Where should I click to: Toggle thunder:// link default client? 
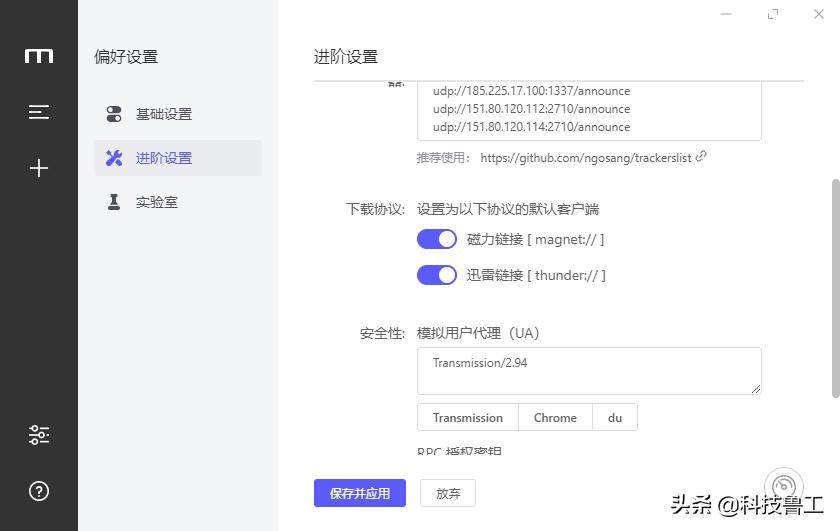437,275
